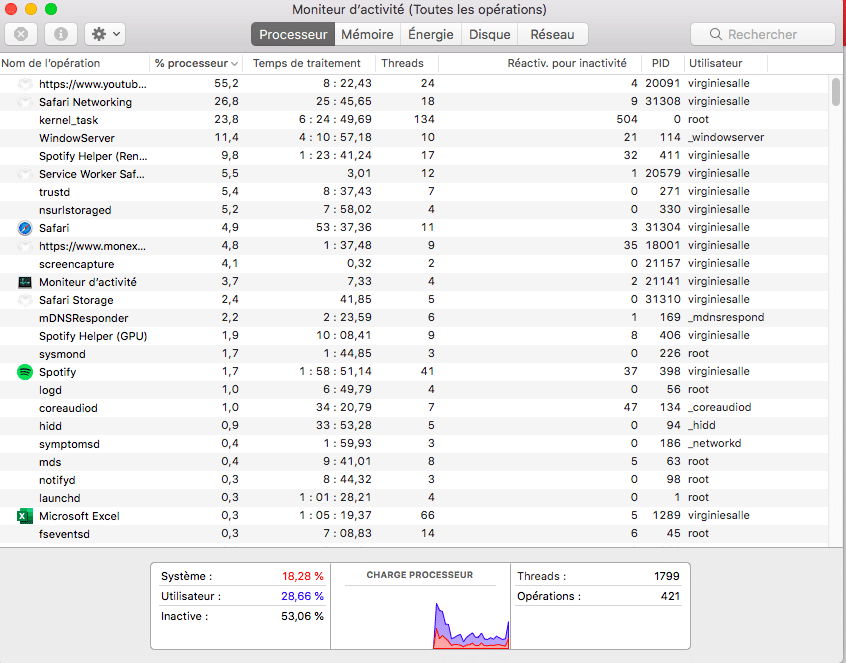846x663 pixels.
Task: Sort by the % processeur column header
Action: click(x=196, y=63)
